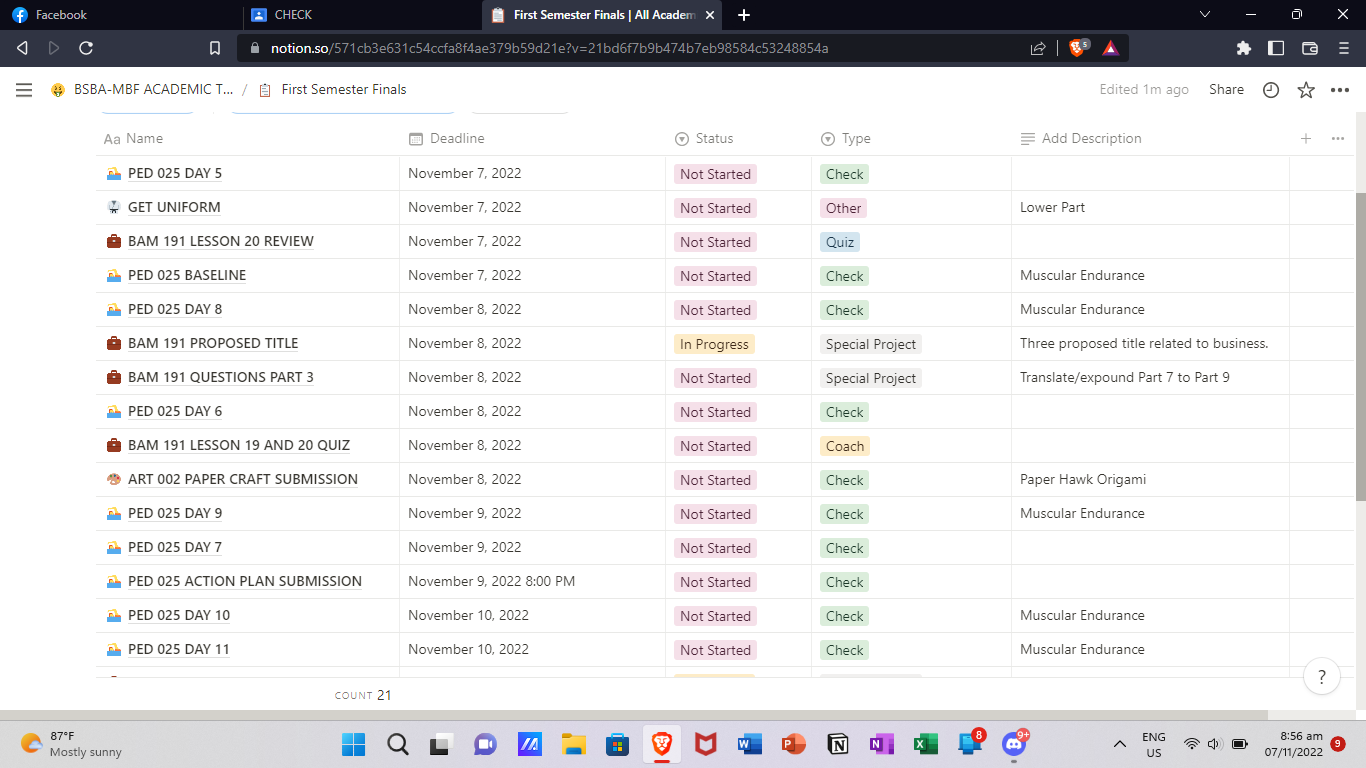Image resolution: width=1366 pixels, height=768 pixels.
Task: Open the Notion sidebar hamburger menu
Action: (x=24, y=90)
